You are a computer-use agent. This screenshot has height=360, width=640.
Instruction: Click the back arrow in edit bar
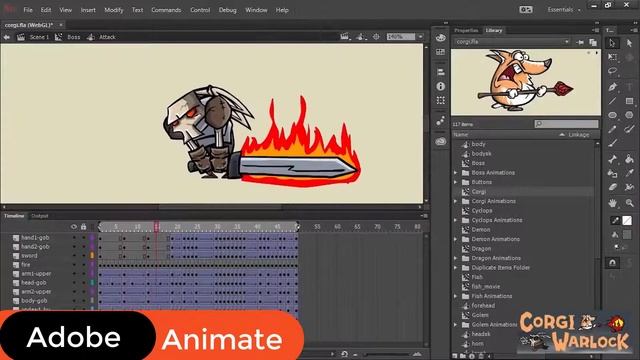[7, 37]
